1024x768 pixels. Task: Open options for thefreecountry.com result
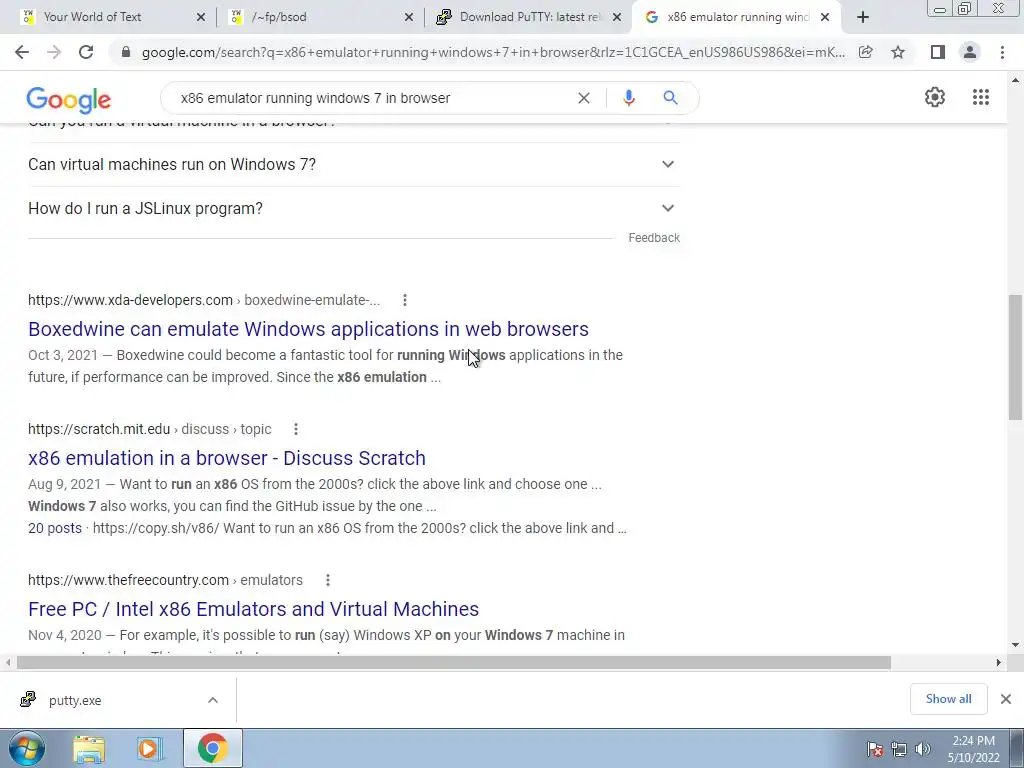click(x=328, y=580)
